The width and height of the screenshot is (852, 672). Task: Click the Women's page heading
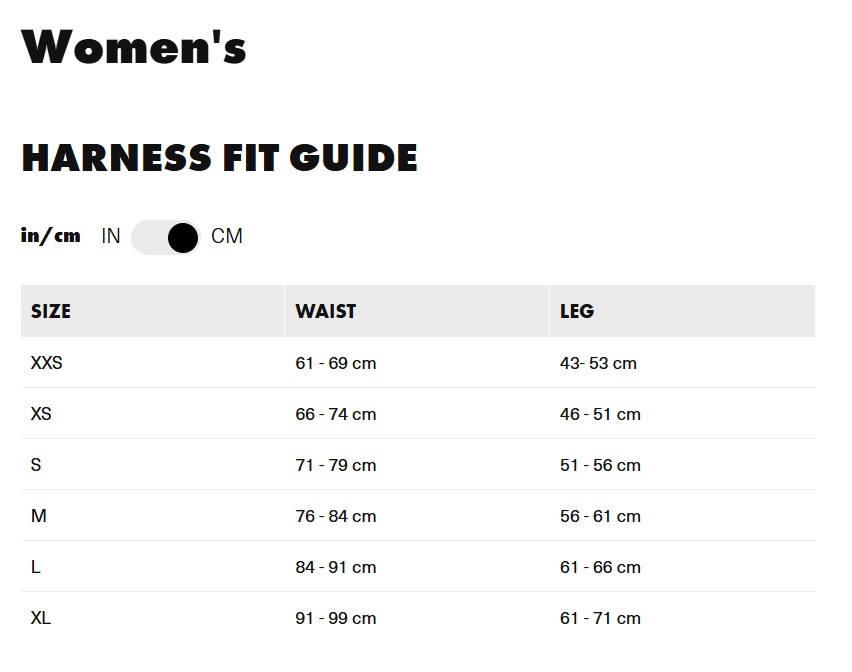coord(134,47)
